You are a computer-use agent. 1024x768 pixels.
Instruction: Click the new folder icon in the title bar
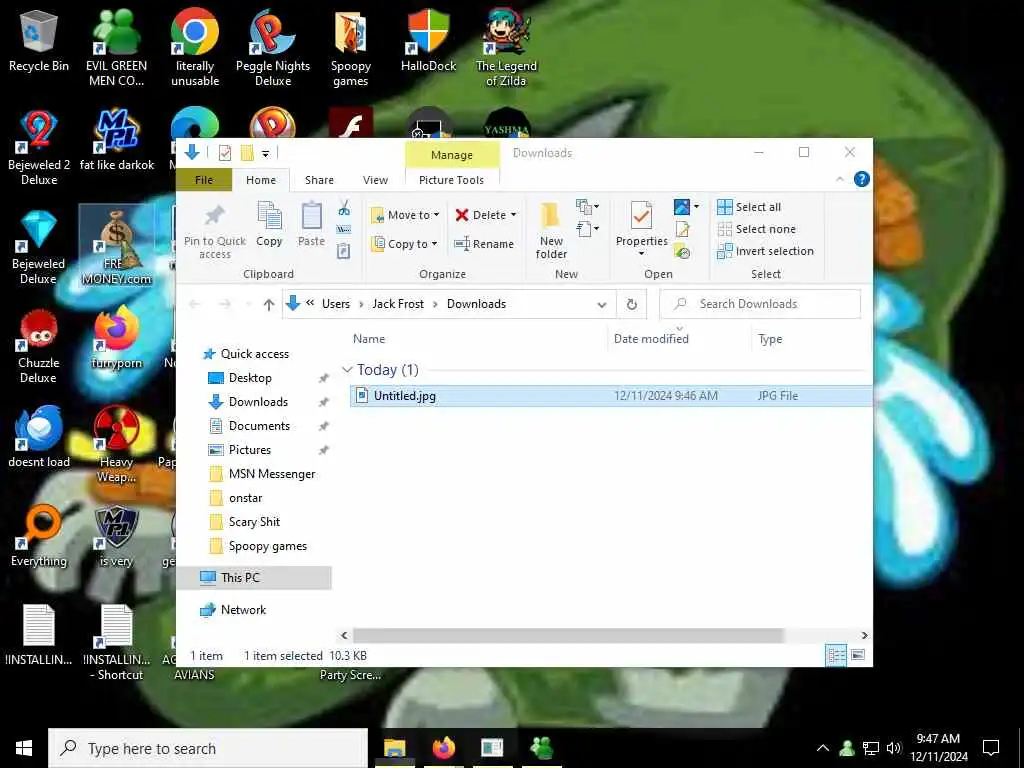pyautogui.click(x=247, y=153)
